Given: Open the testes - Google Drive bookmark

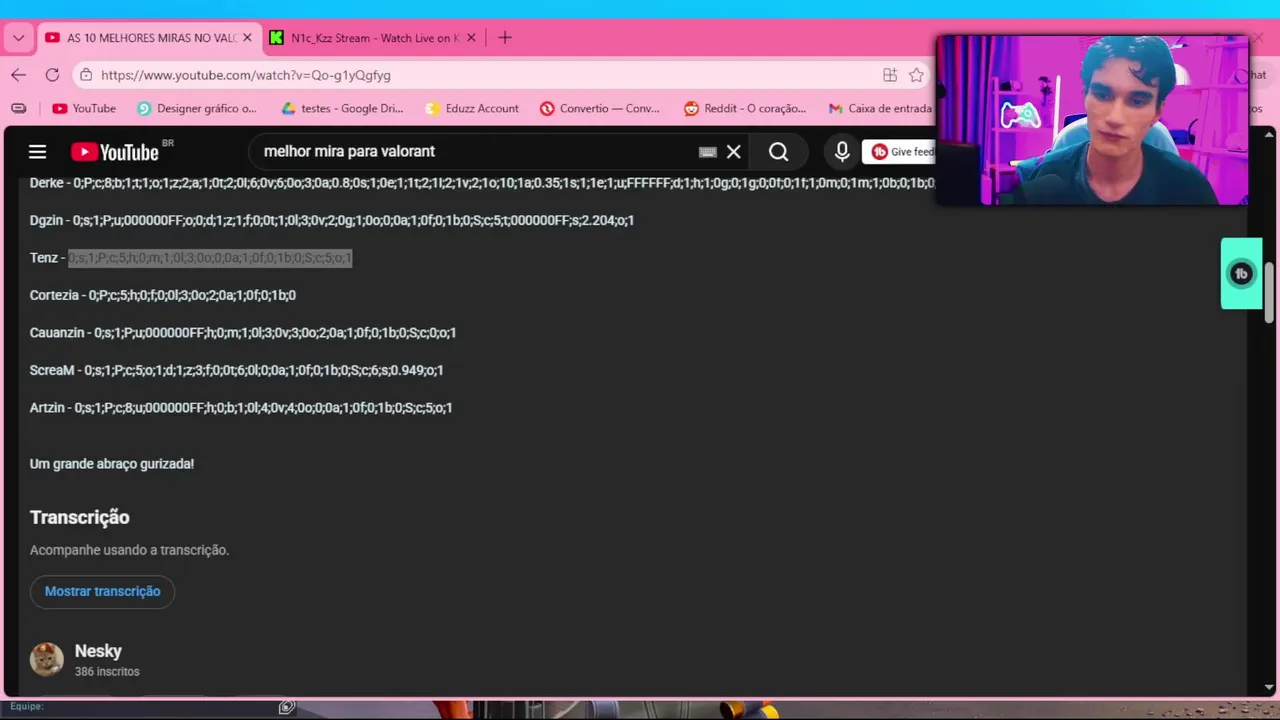Looking at the screenshot, I should (x=342, y=108).
